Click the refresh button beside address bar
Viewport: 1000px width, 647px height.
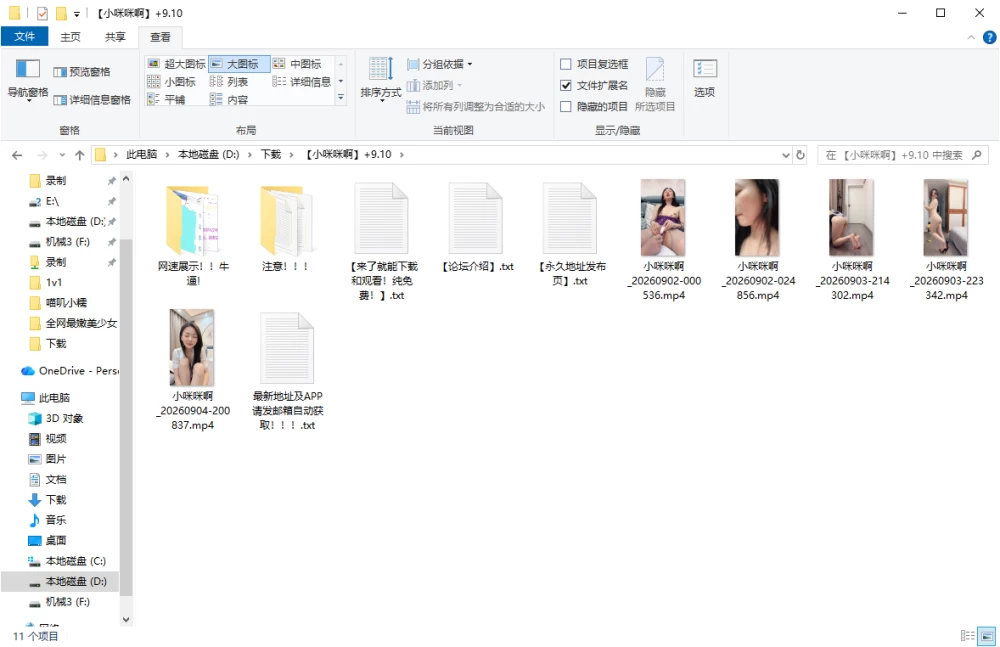800,154
